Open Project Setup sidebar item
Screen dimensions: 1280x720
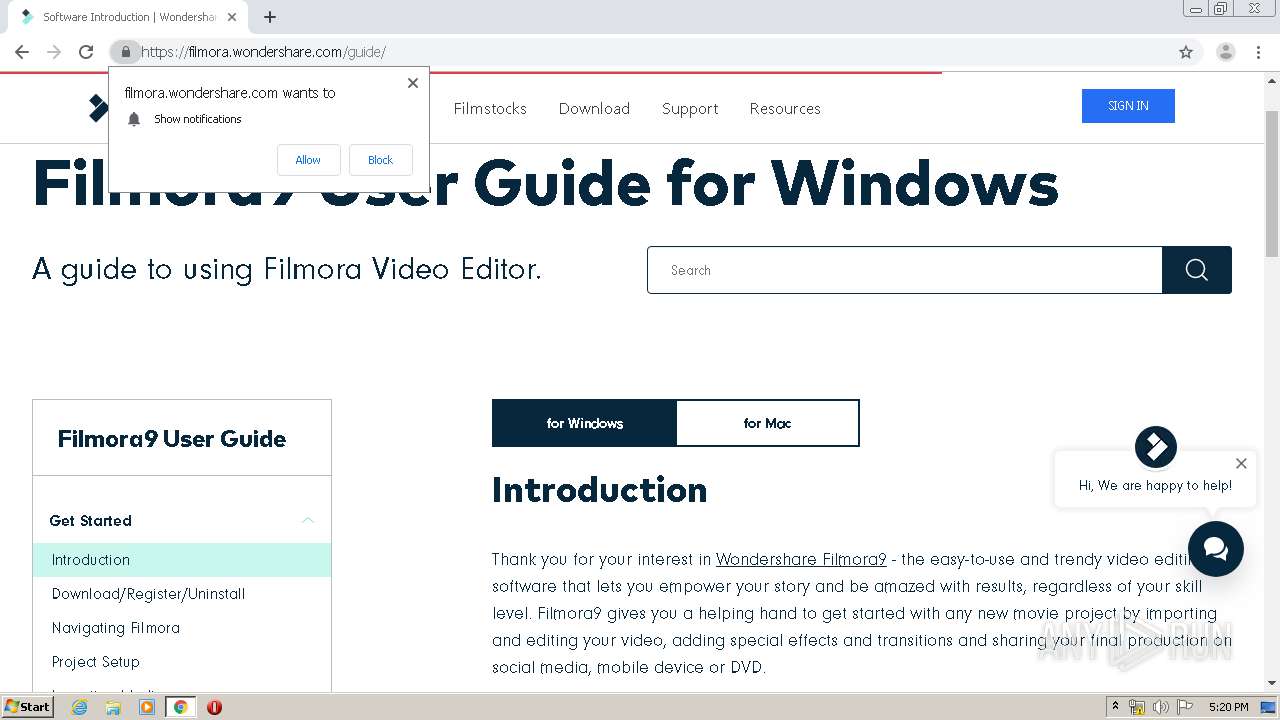[96, 662]
